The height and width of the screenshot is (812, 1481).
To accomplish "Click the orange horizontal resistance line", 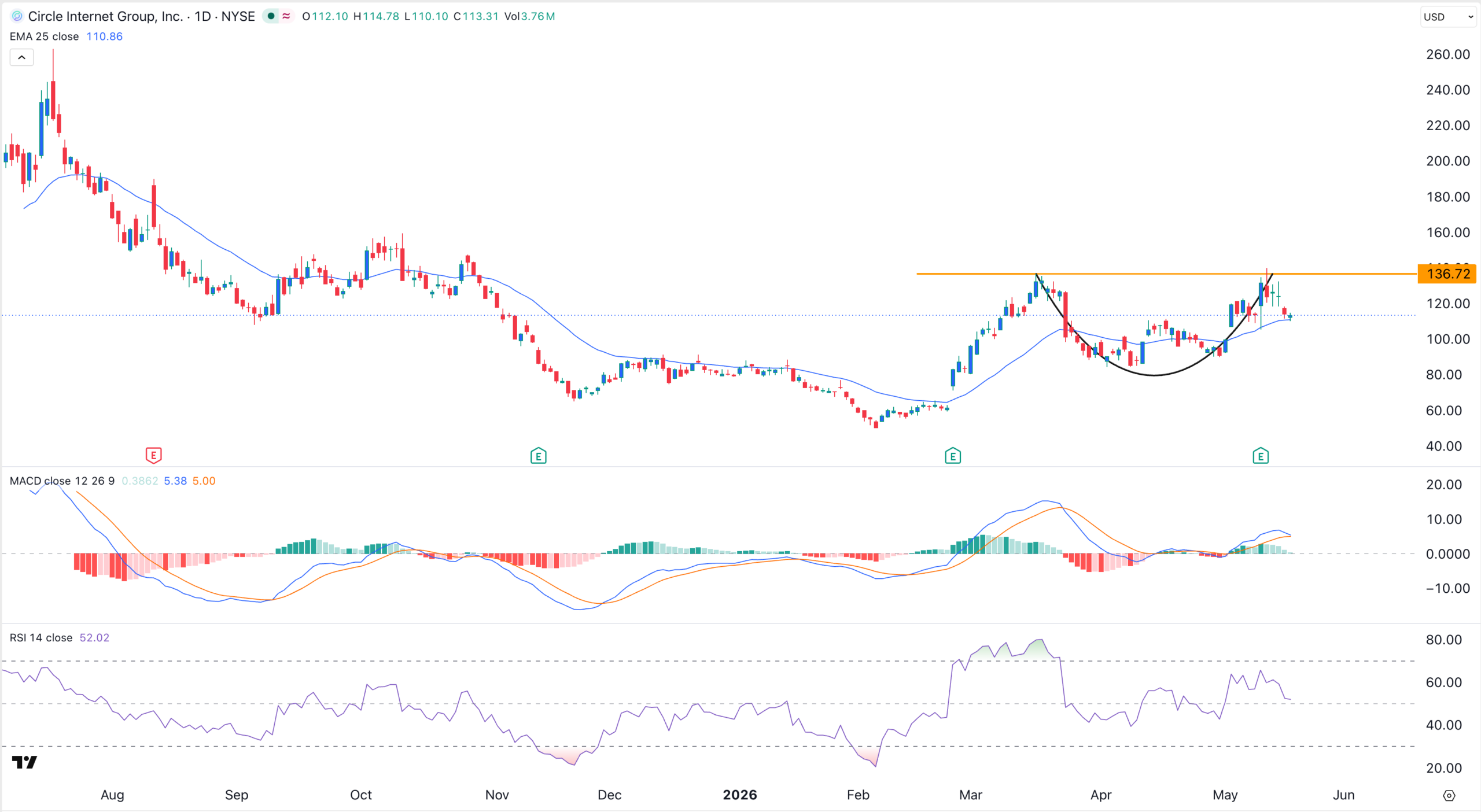I will click(x=1166, y=274).
